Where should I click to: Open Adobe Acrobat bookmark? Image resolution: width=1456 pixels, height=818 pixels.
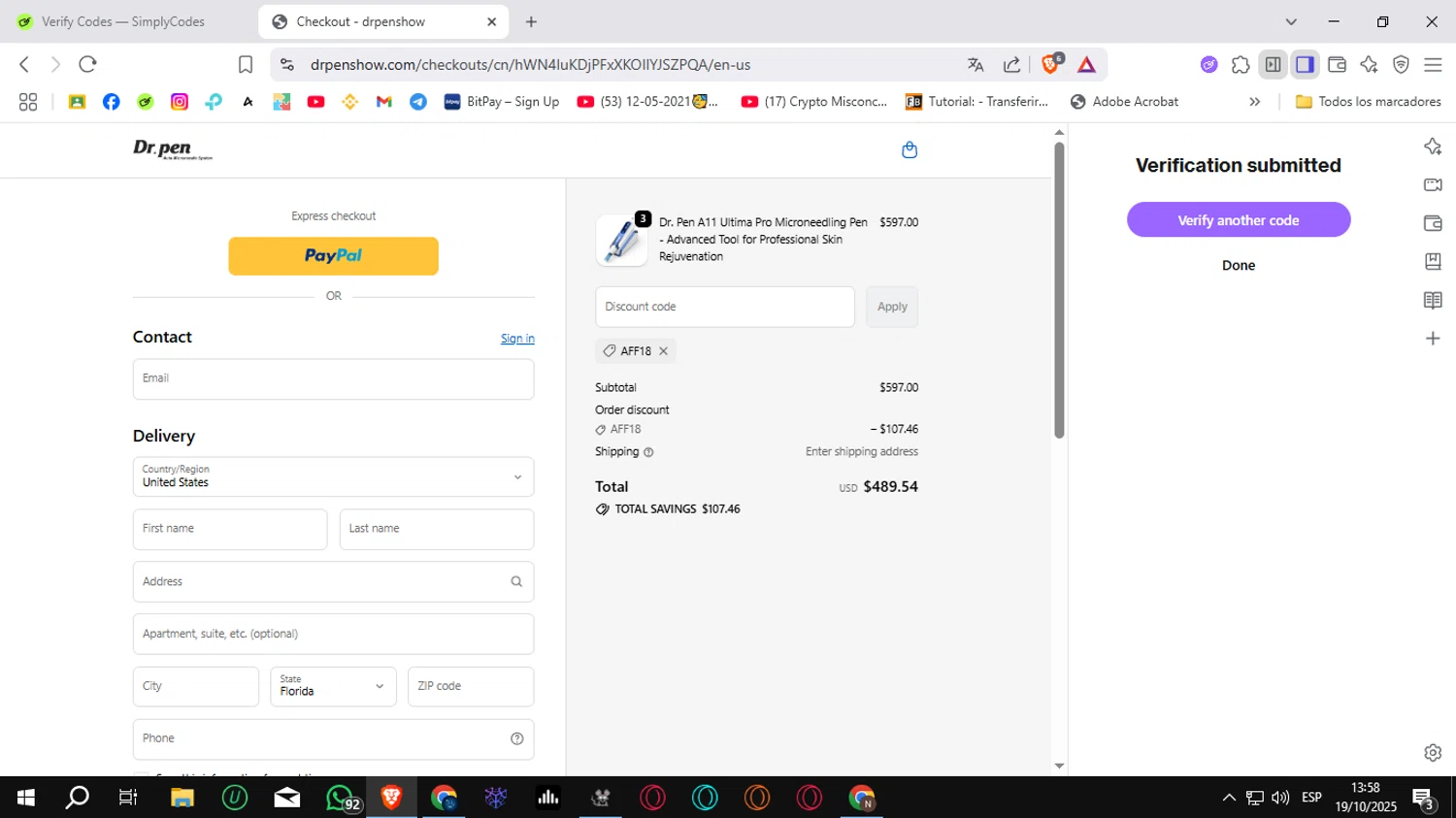click(x=1124, y=101)
